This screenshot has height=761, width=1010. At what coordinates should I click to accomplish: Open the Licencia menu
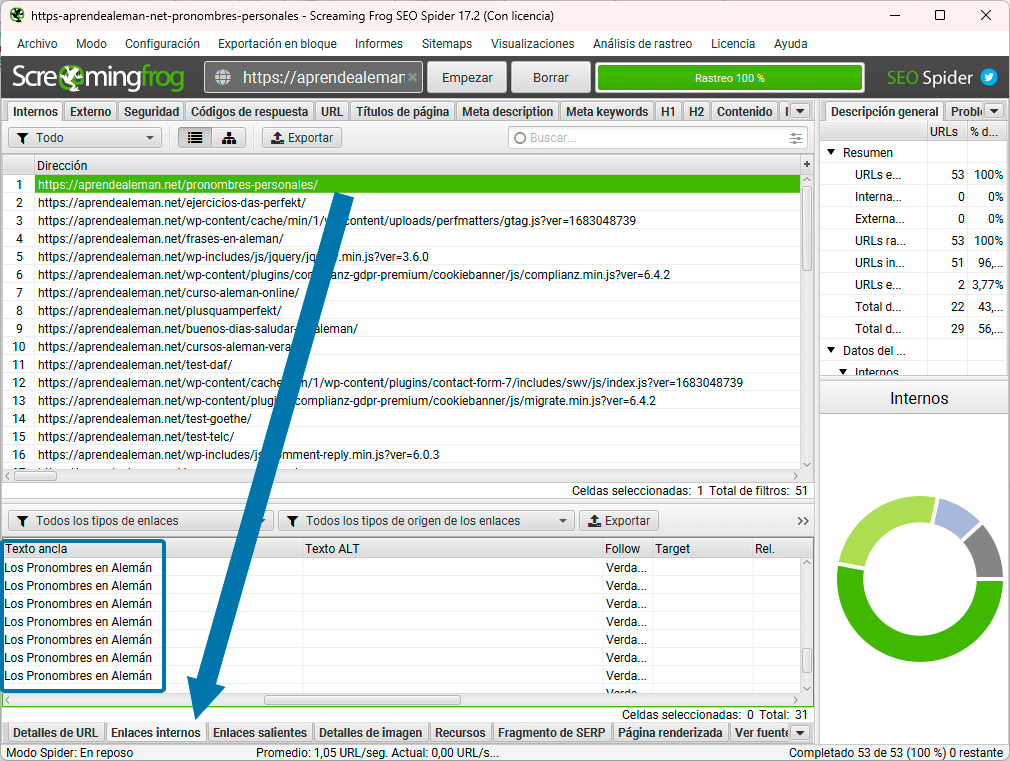(733, 44)
